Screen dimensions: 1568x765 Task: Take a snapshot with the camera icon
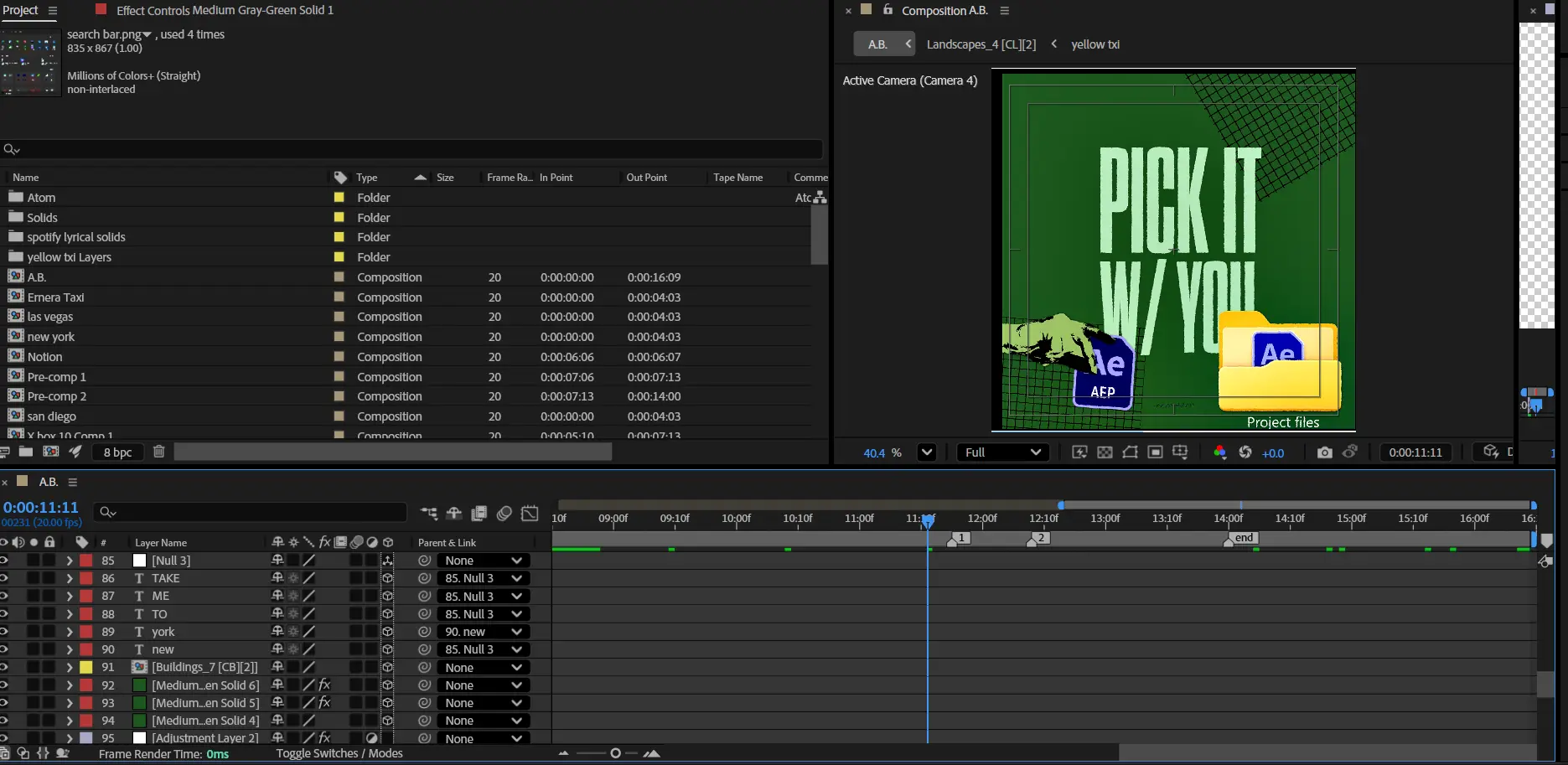tap(1324, 452)
